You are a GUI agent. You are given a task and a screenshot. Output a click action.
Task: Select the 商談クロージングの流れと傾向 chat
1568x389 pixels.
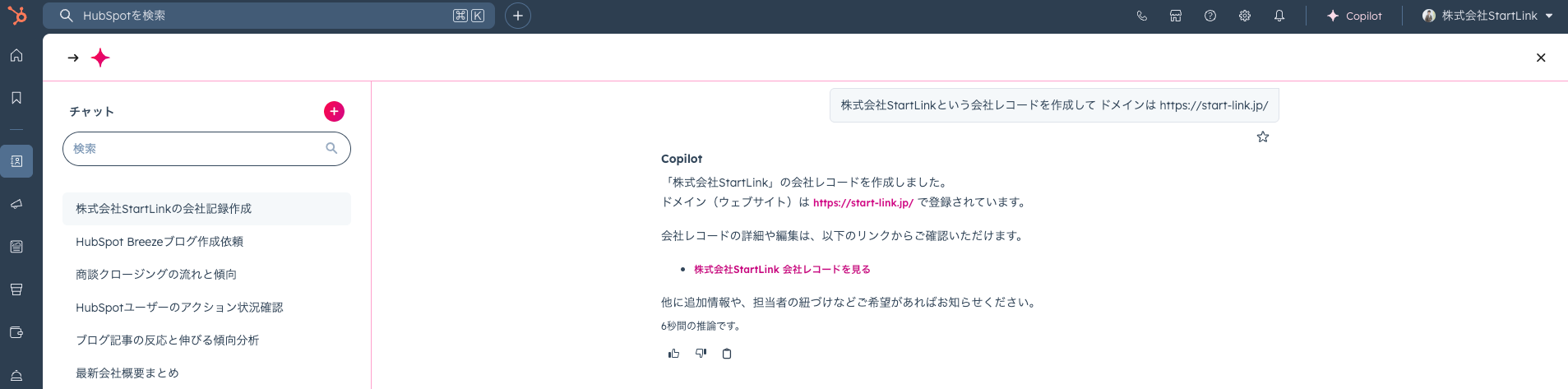click(x=156, y=275)
